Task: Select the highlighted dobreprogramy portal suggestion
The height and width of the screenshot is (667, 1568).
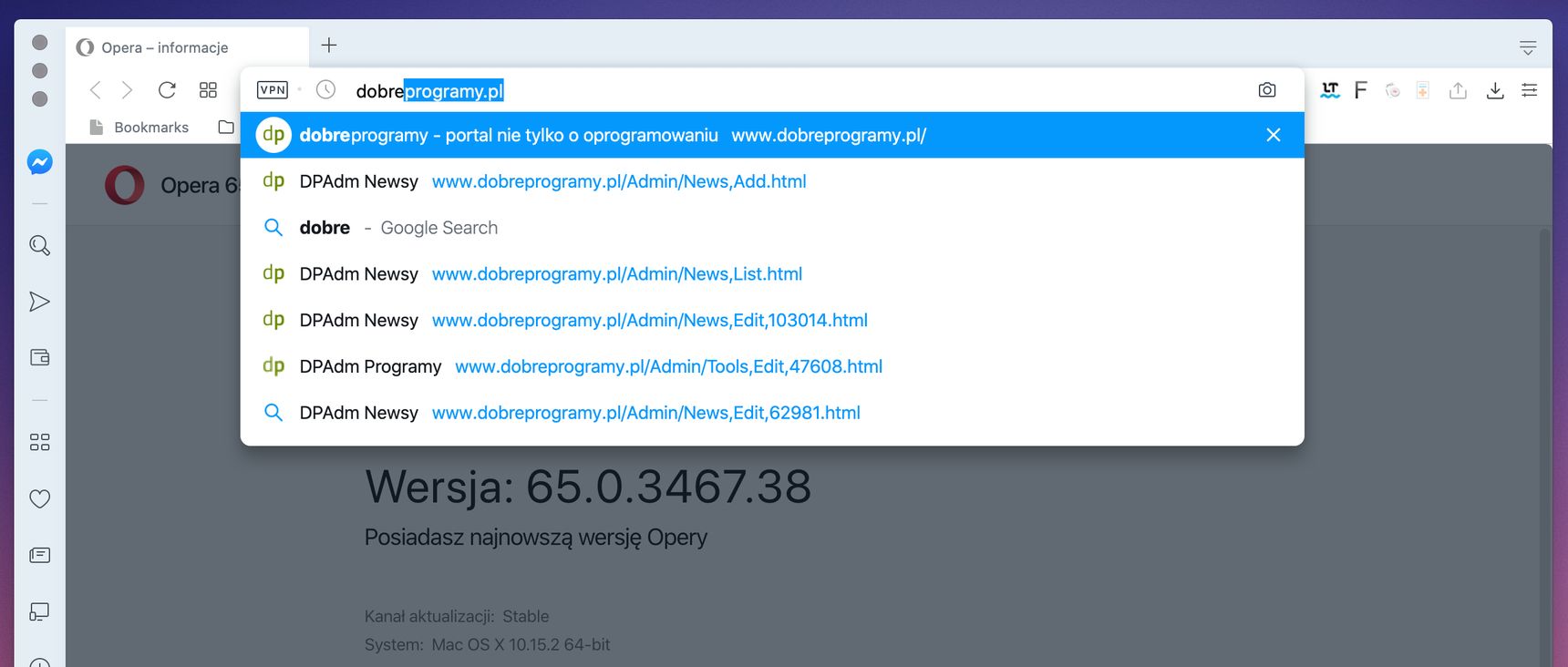Action: [x=772, y=135]
